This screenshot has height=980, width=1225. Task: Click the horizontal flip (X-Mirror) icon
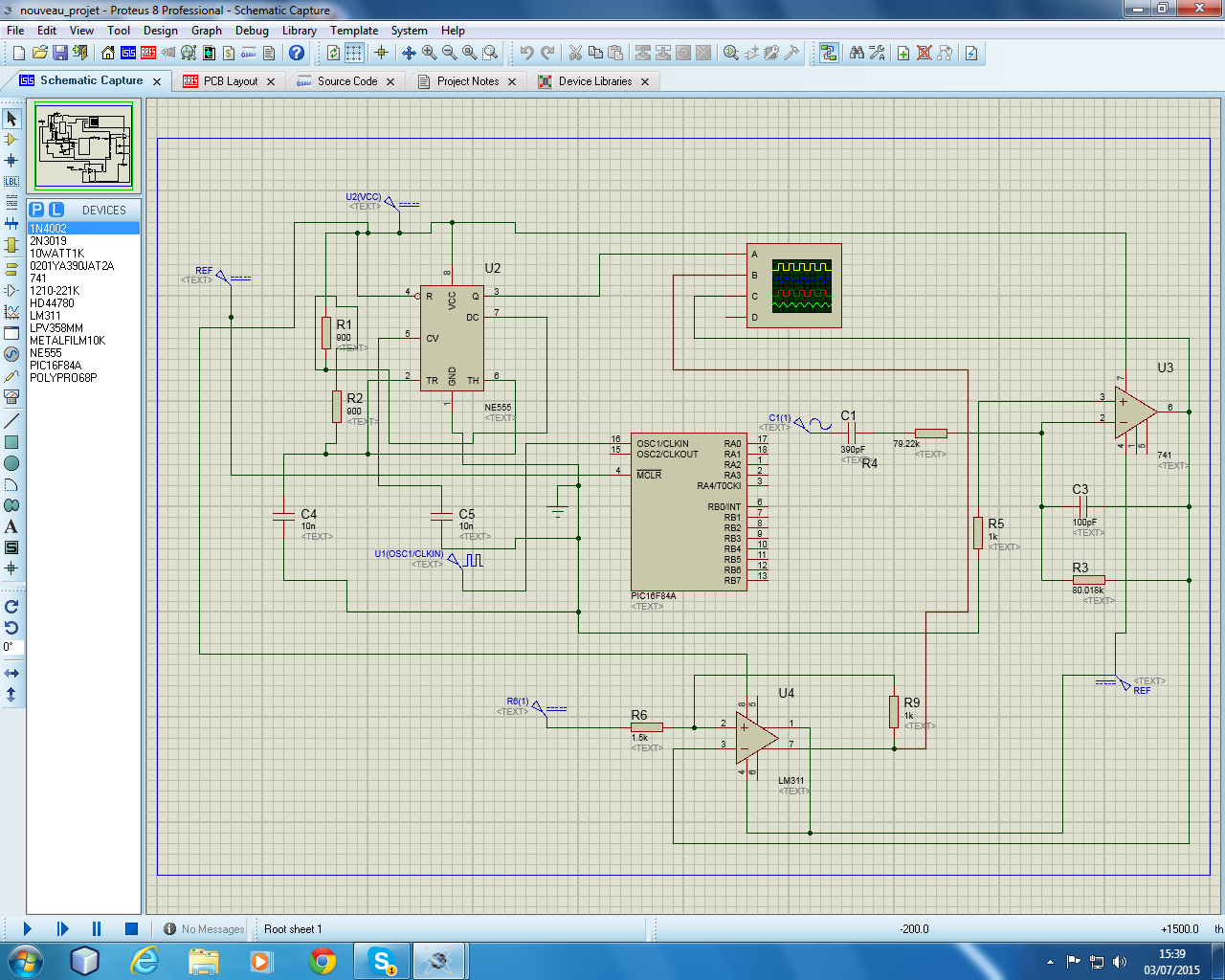(x=11, y=674)
